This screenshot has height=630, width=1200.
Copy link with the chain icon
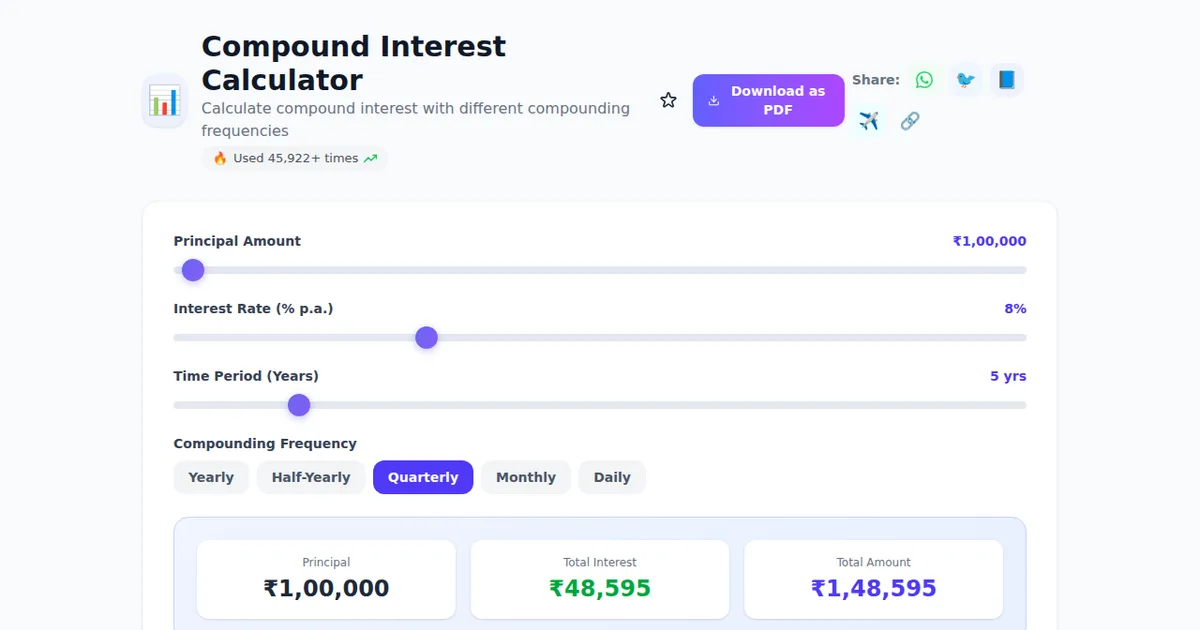(910, 121)
